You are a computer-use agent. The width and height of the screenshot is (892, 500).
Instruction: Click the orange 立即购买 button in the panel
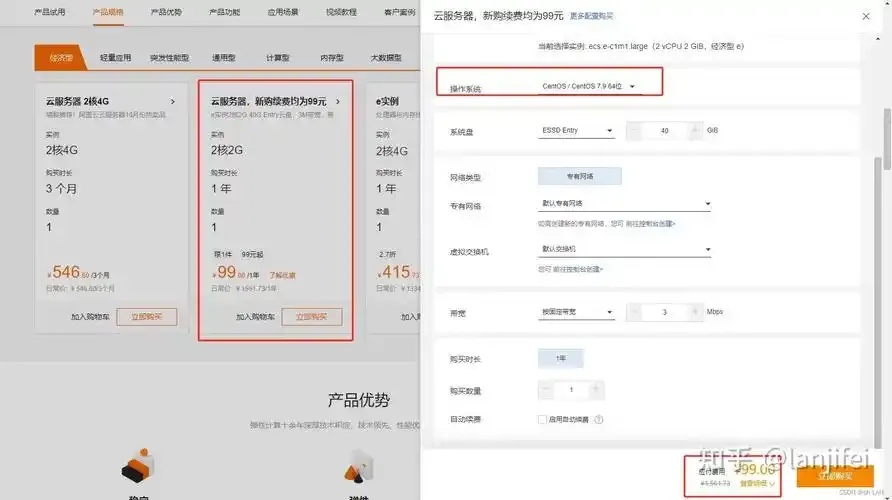[835, 476]
